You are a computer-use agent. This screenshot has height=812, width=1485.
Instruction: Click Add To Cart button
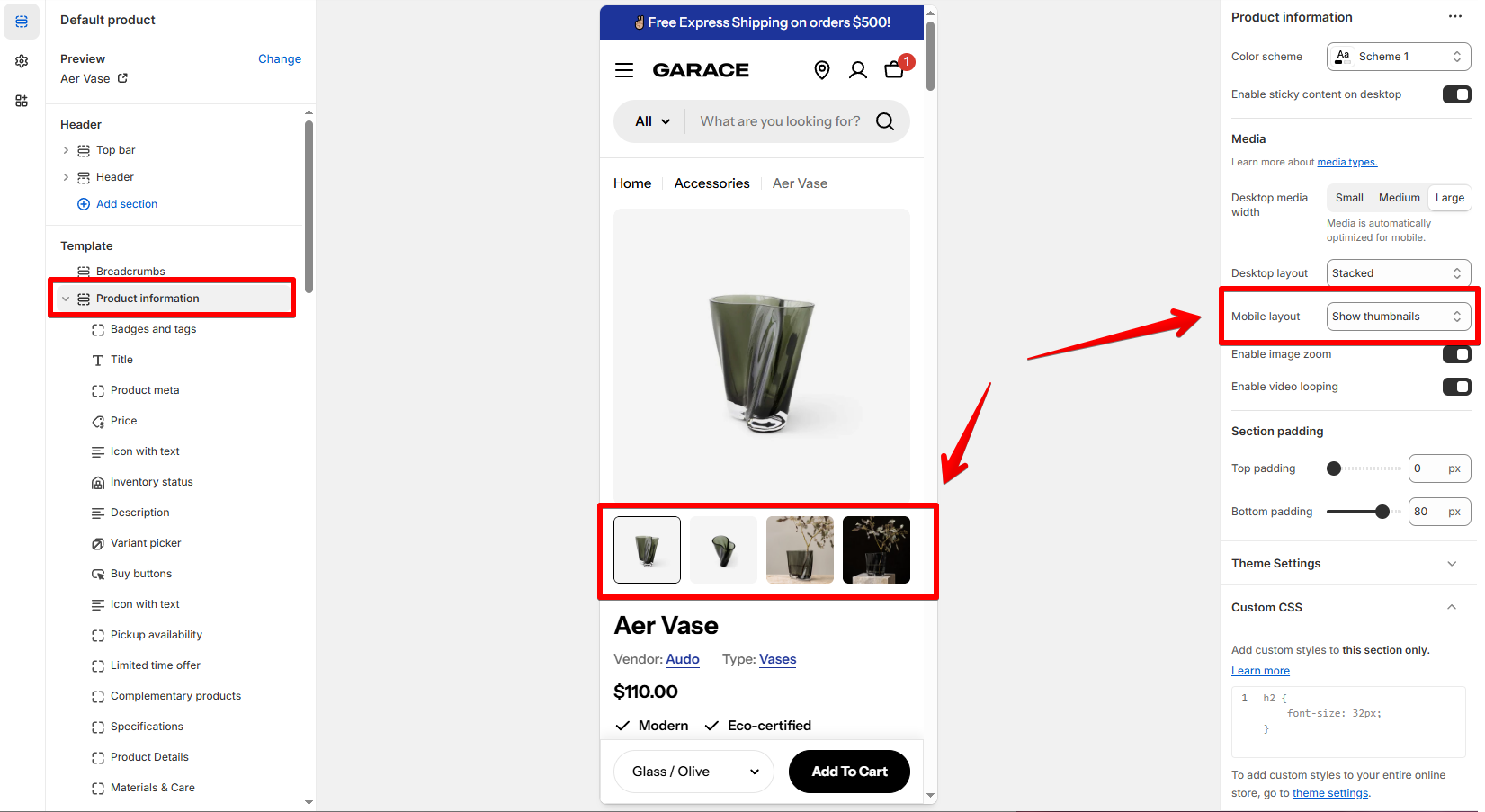[x=849, y=772]
